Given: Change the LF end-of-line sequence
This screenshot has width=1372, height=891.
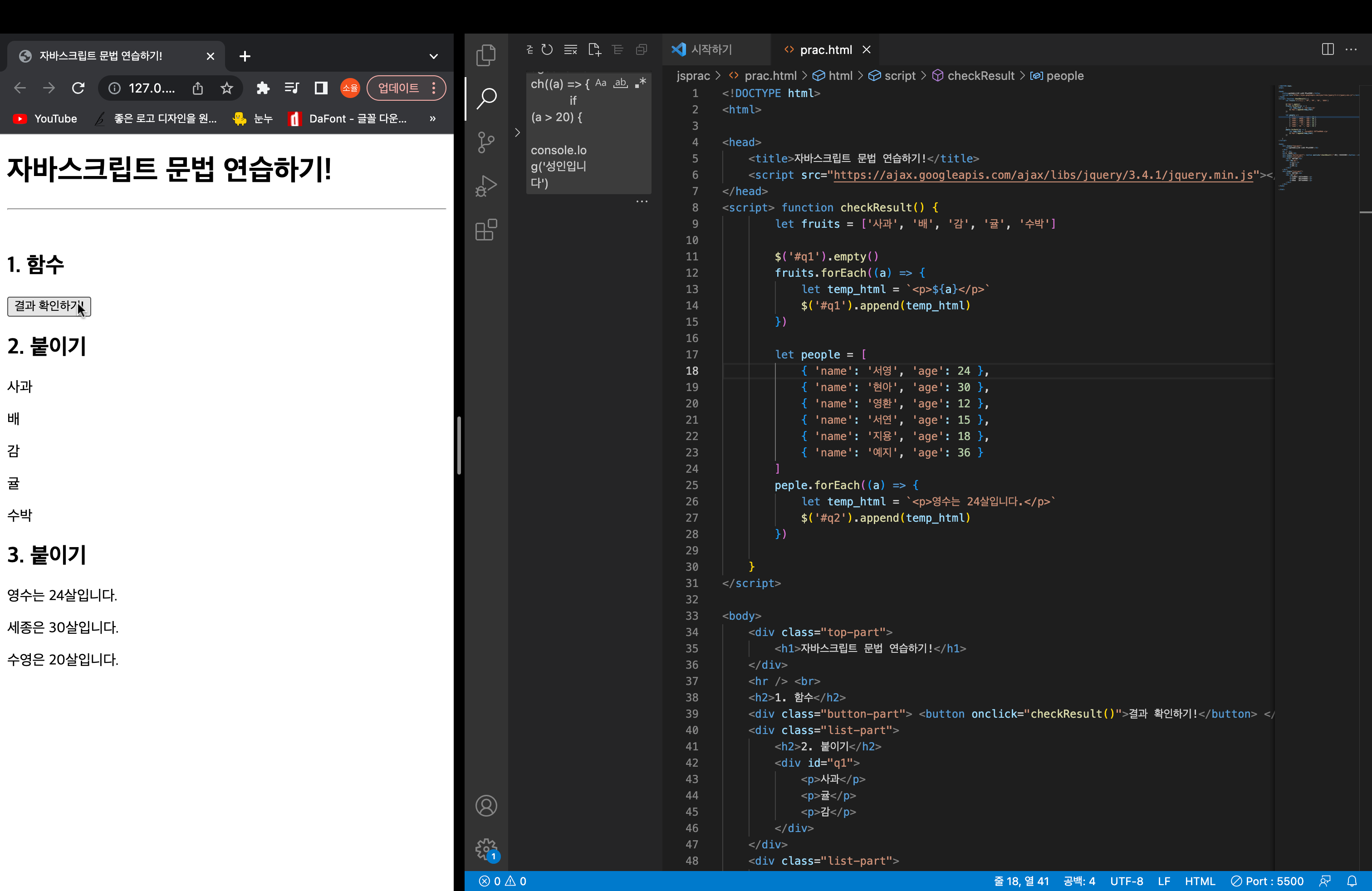Looking at the screenshot, I should click(1164, 881).
